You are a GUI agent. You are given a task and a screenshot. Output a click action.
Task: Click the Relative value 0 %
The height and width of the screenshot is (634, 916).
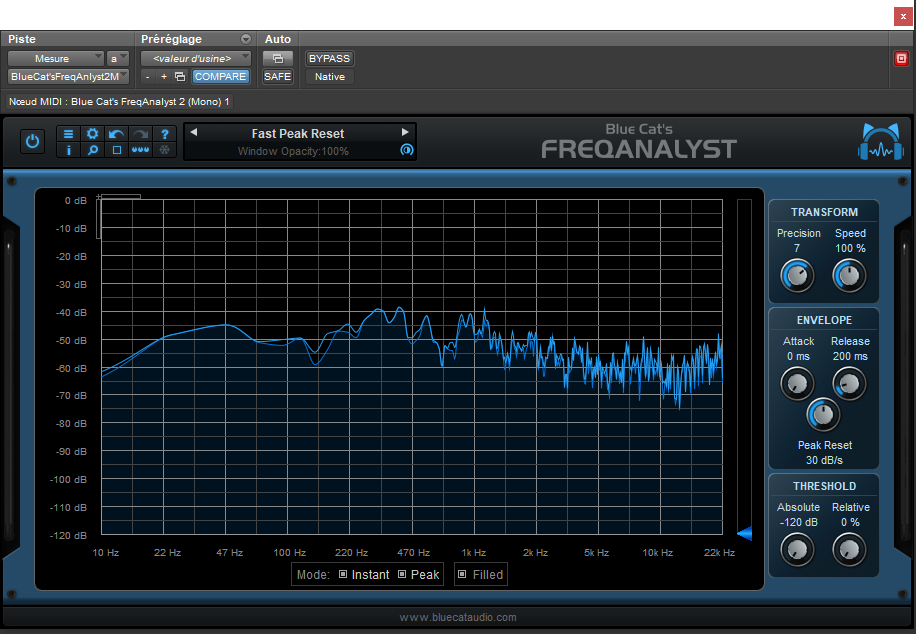click(850, 522)
